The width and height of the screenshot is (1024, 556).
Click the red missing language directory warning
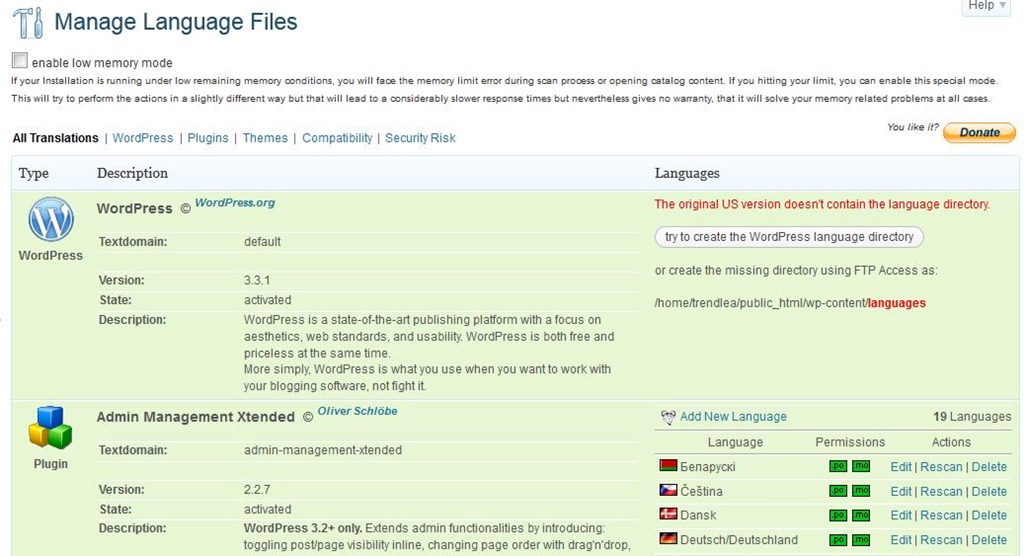pyautogui.click(x=822, y=204)
